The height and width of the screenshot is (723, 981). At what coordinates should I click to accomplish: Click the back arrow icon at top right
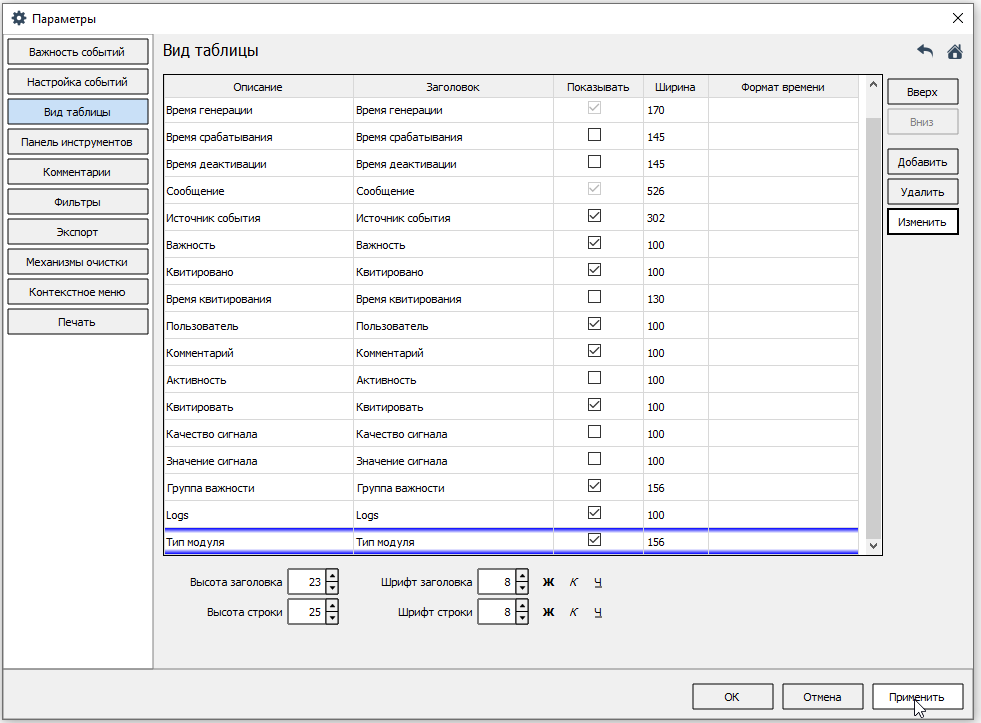[x=925, y=51]
